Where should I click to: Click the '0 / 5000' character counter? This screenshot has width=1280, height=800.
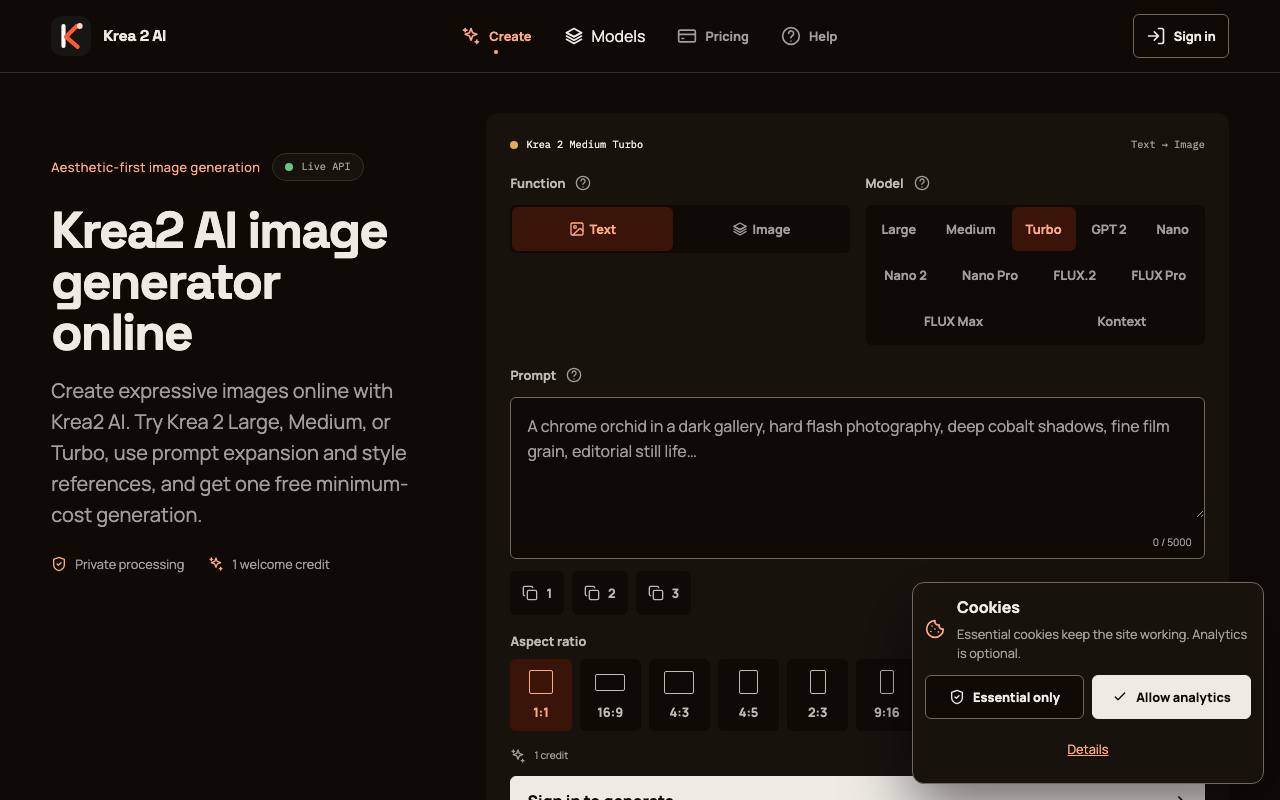pos(1172,542)
